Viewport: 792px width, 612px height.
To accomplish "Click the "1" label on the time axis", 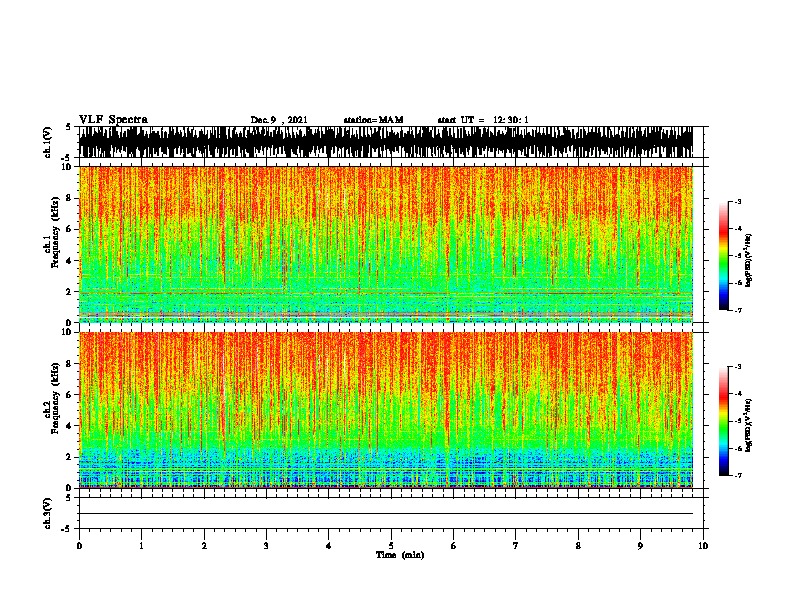I will 141,546.
